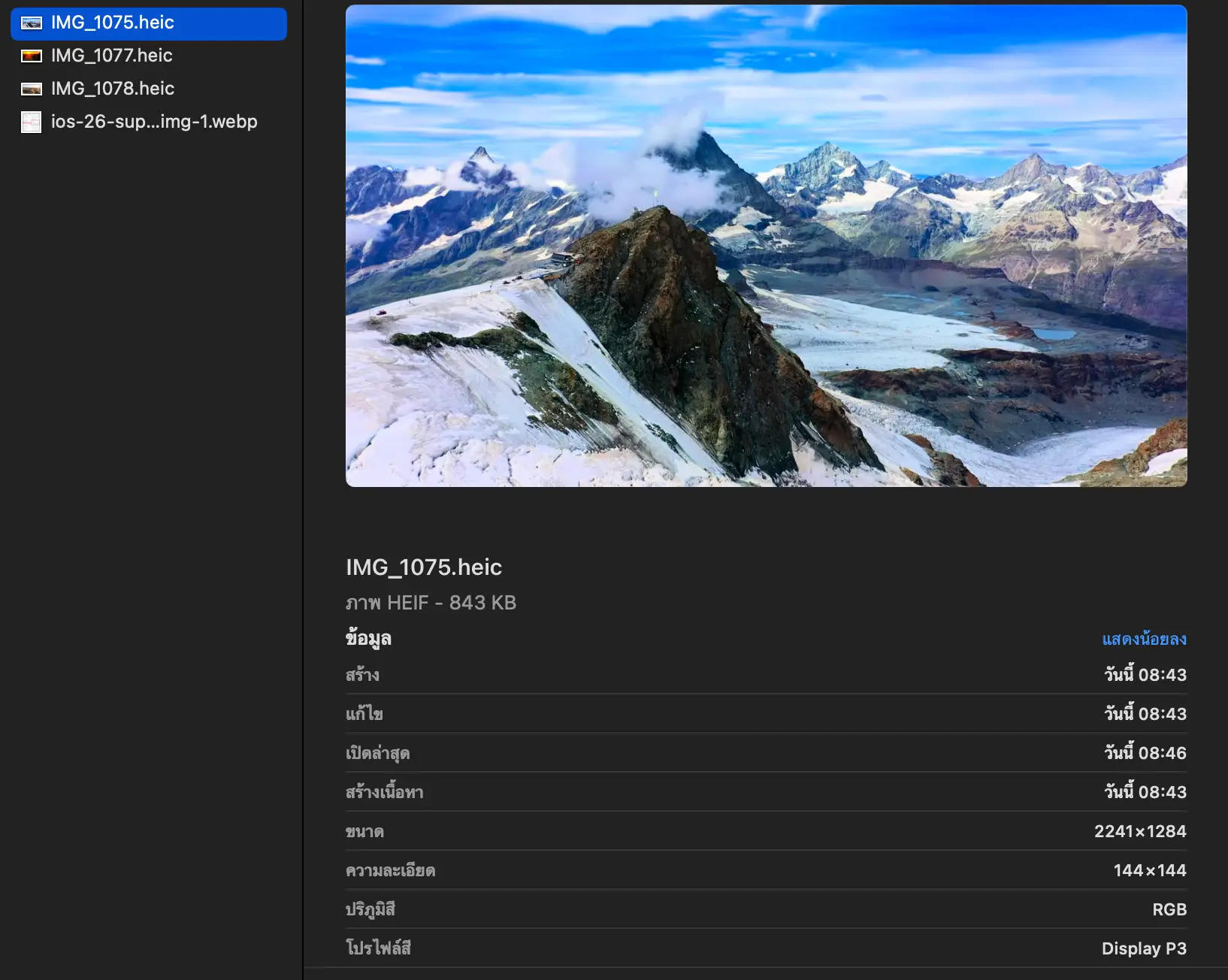
Task: Click the RGB color space value
Action: (x=1169, y=909)
